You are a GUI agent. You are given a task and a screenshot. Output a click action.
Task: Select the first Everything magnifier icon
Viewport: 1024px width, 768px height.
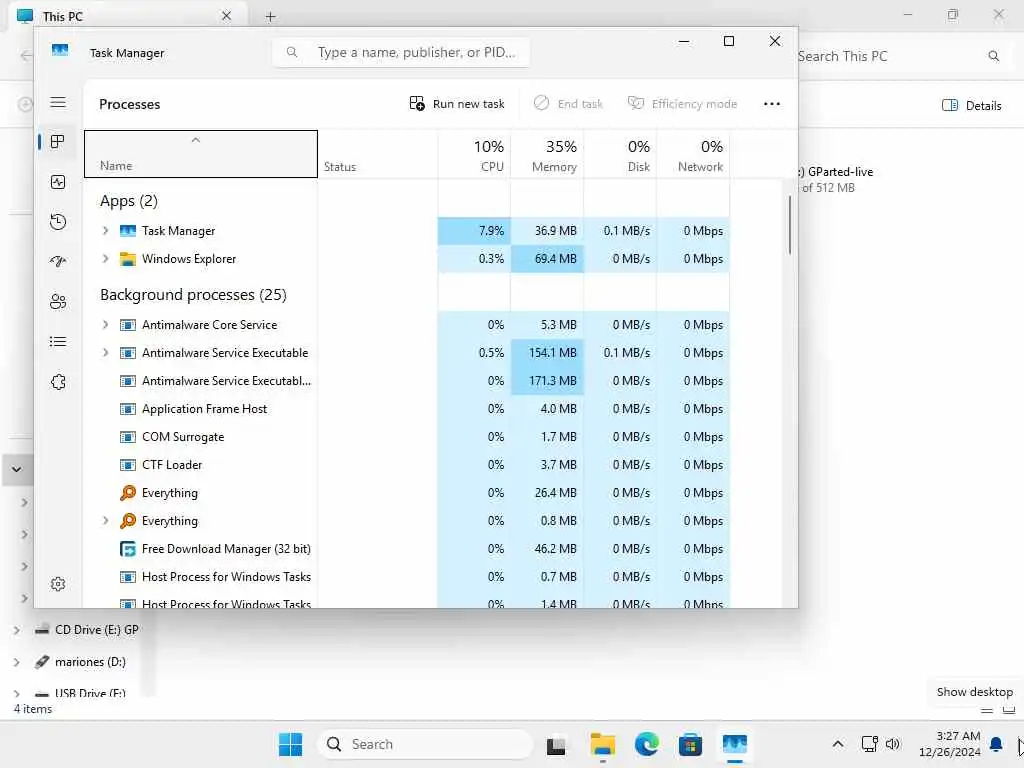point(128,492)
